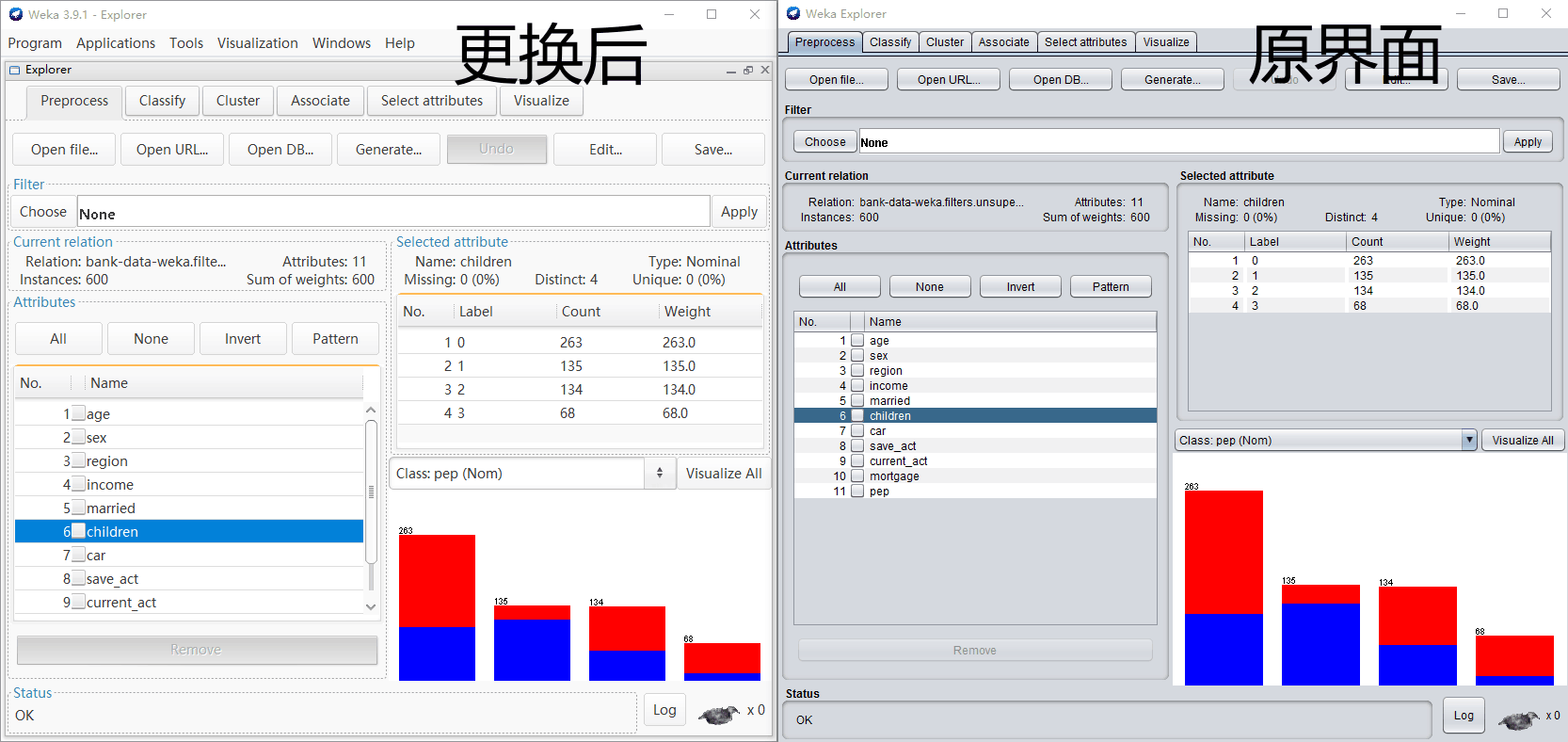Click the Count column header in Weka 3.9.1 window
1568x742 pixels.
pyautogui.click(x=607, y=312)
